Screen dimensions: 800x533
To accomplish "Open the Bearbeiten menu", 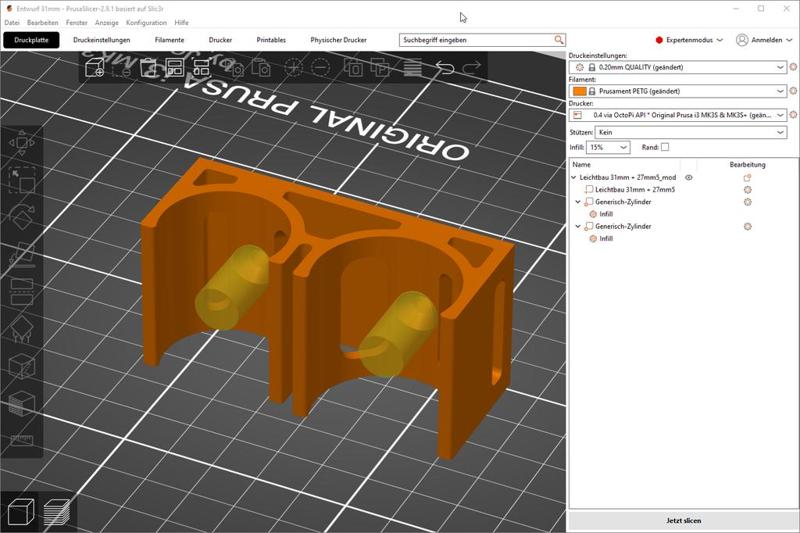I will [42, 22].
